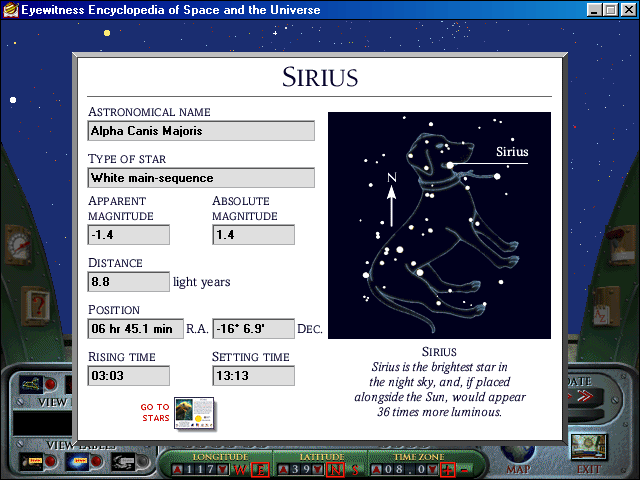The height and width of the screenshot is (480, 640).
Task: Click the longitude value 117 display
Action: click(200, 470)
